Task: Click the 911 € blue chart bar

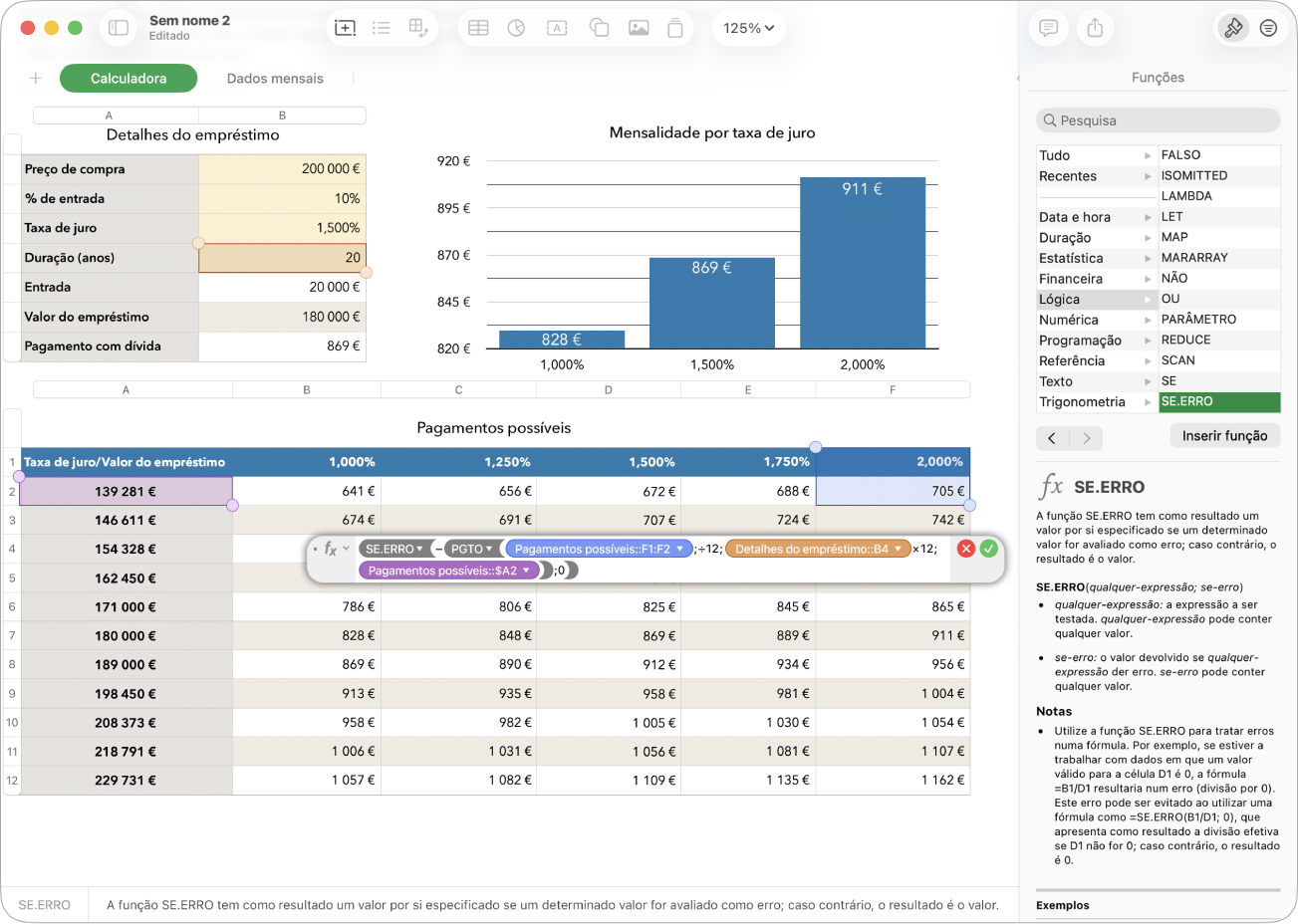Action: click(863, 263)
